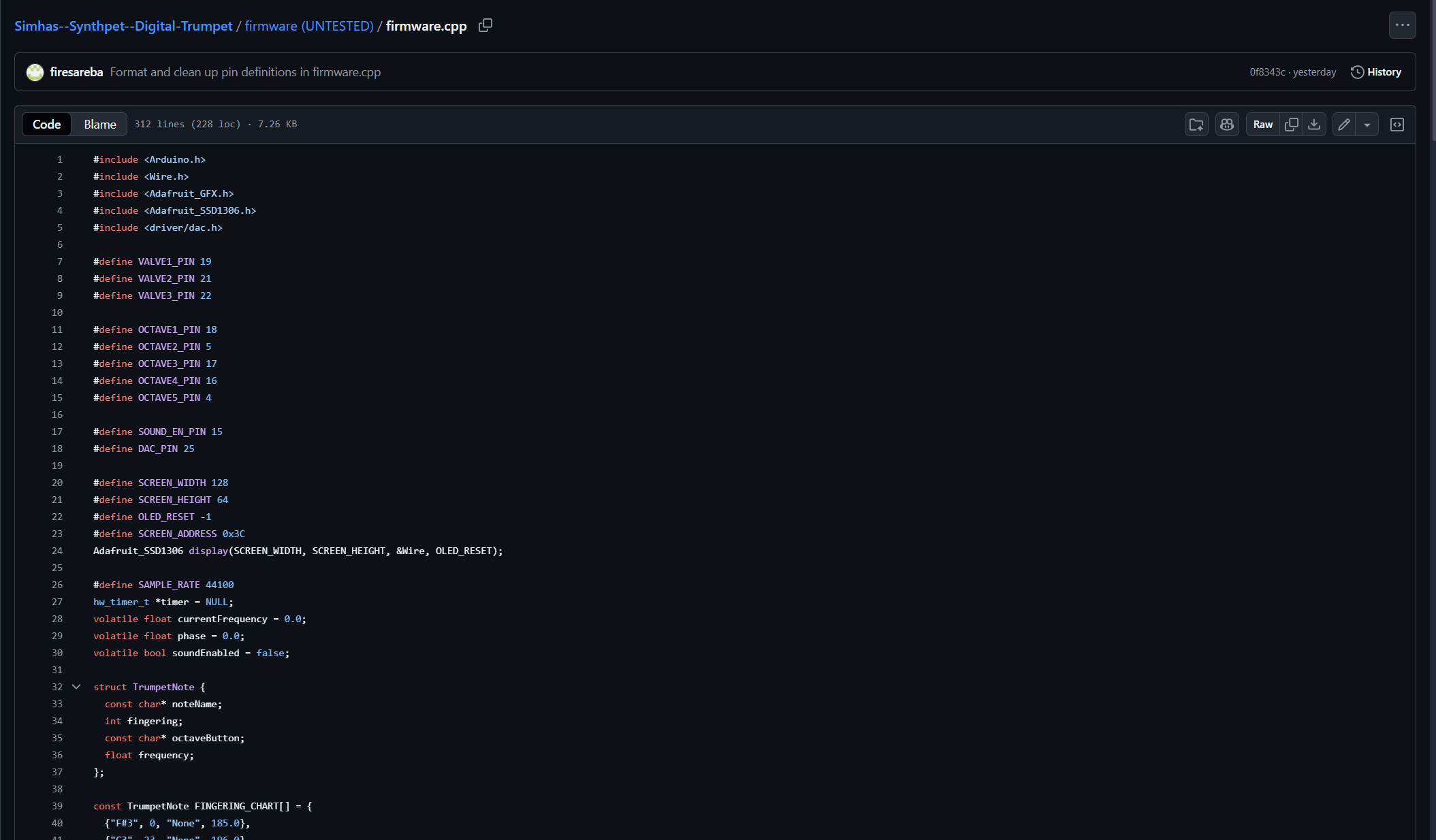The width and height of the screenshot is (1436, 840).
Task: Download the raw file
Action: [1314, 125]
